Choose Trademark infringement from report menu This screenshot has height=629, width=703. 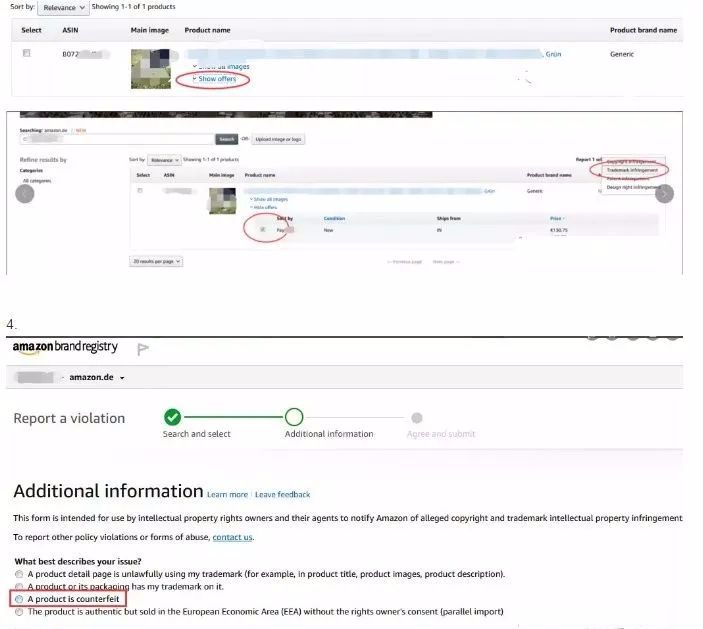[x=632, y=170]
